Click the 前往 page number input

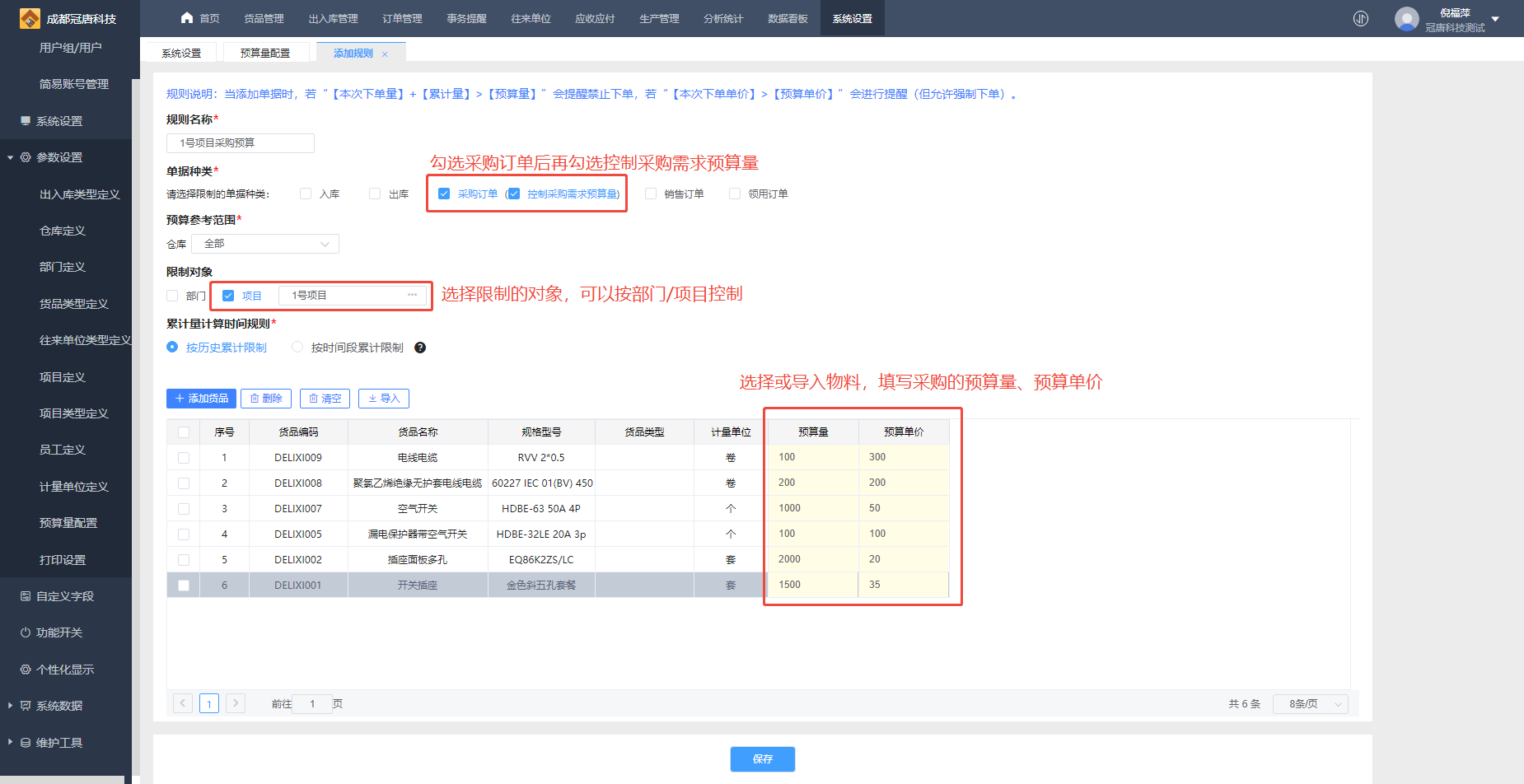312,703
